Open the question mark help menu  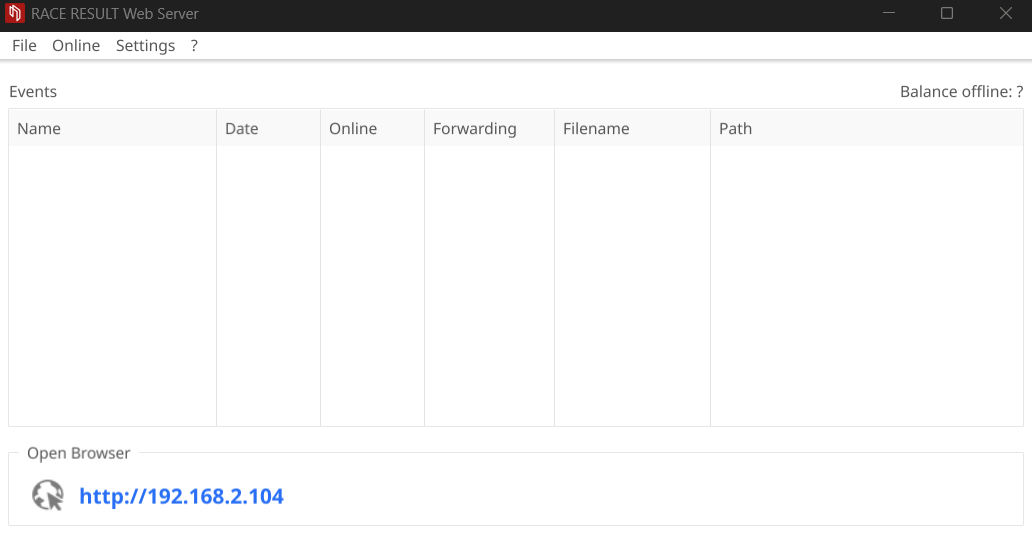pyautogui.click(x=194, y=46)
